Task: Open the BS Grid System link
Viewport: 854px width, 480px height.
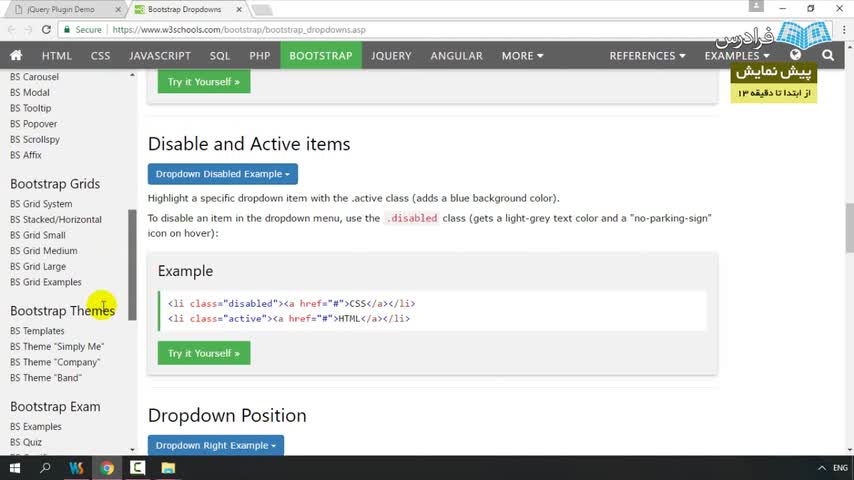Action: coord(41,204)
